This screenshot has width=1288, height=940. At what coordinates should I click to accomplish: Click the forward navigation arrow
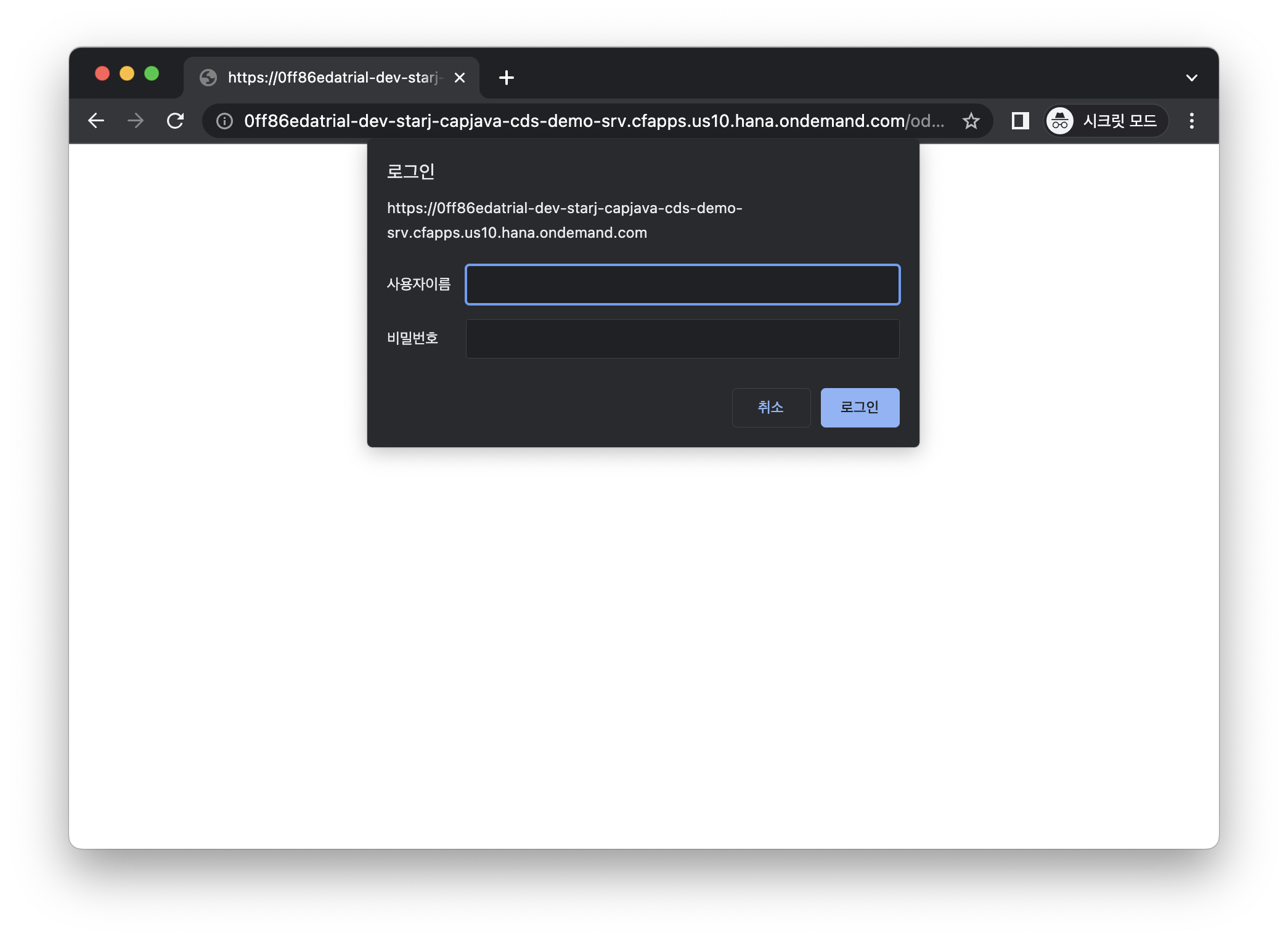[136, 121]
